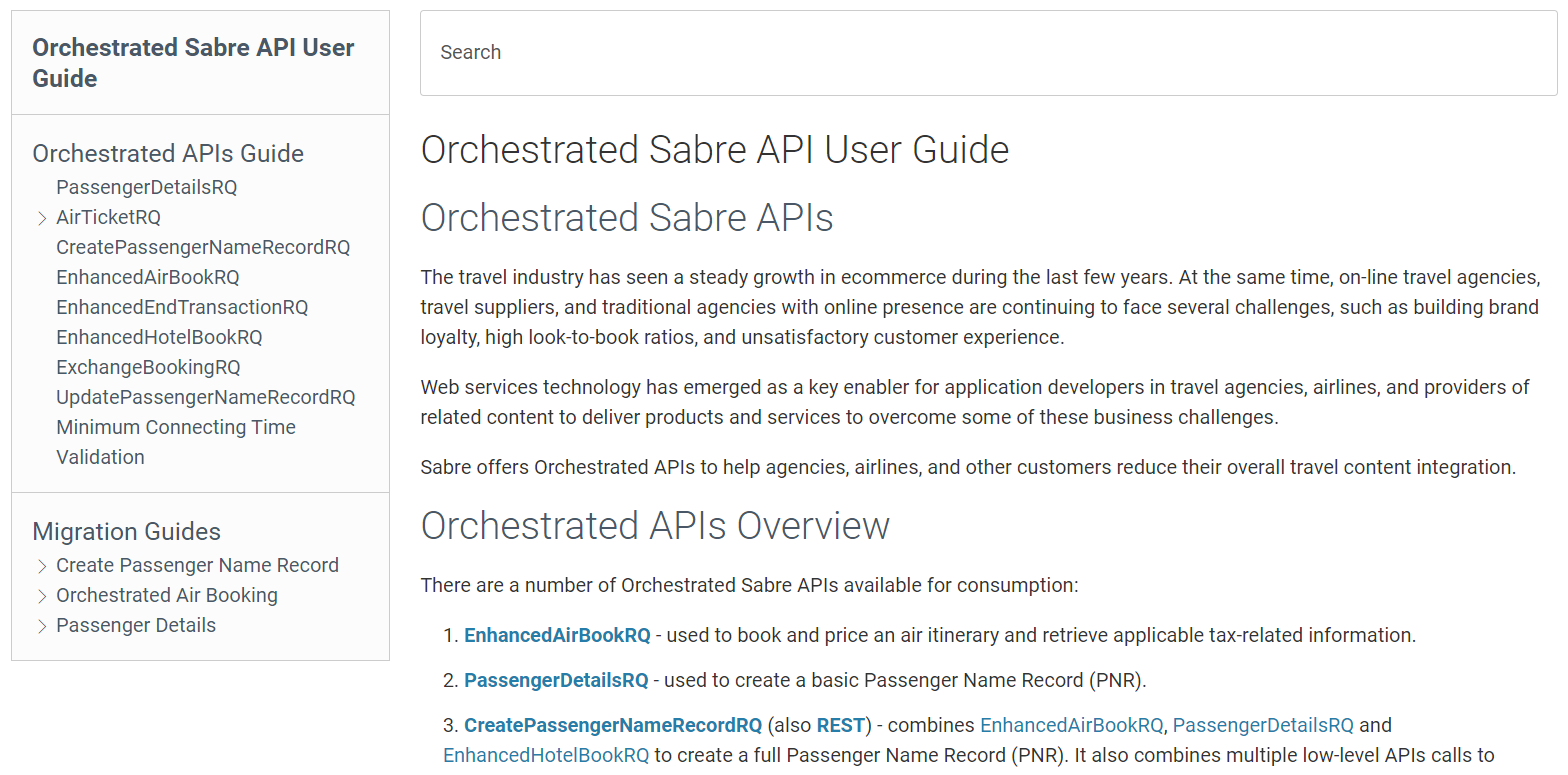Follow the bold EnhancedAirBookRQ list link
This screenshot has width=1568, height=775.
[x=557, y=635]
